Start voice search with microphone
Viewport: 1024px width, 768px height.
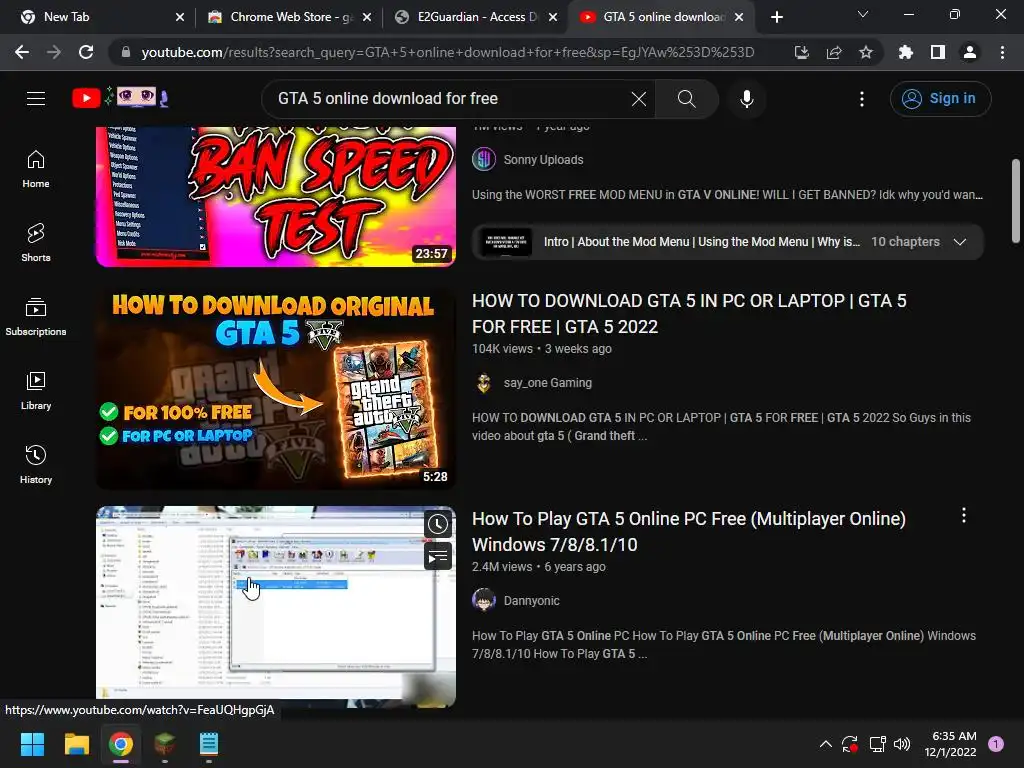(x=746, y=99)
